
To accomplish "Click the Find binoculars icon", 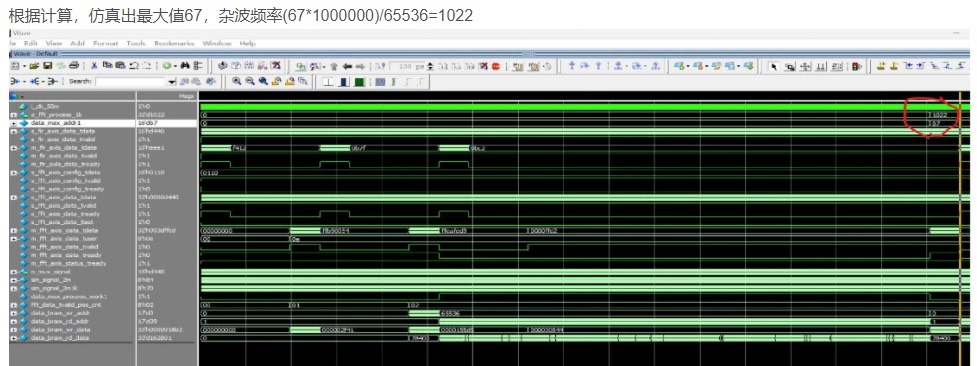I will tap(185, 66).
